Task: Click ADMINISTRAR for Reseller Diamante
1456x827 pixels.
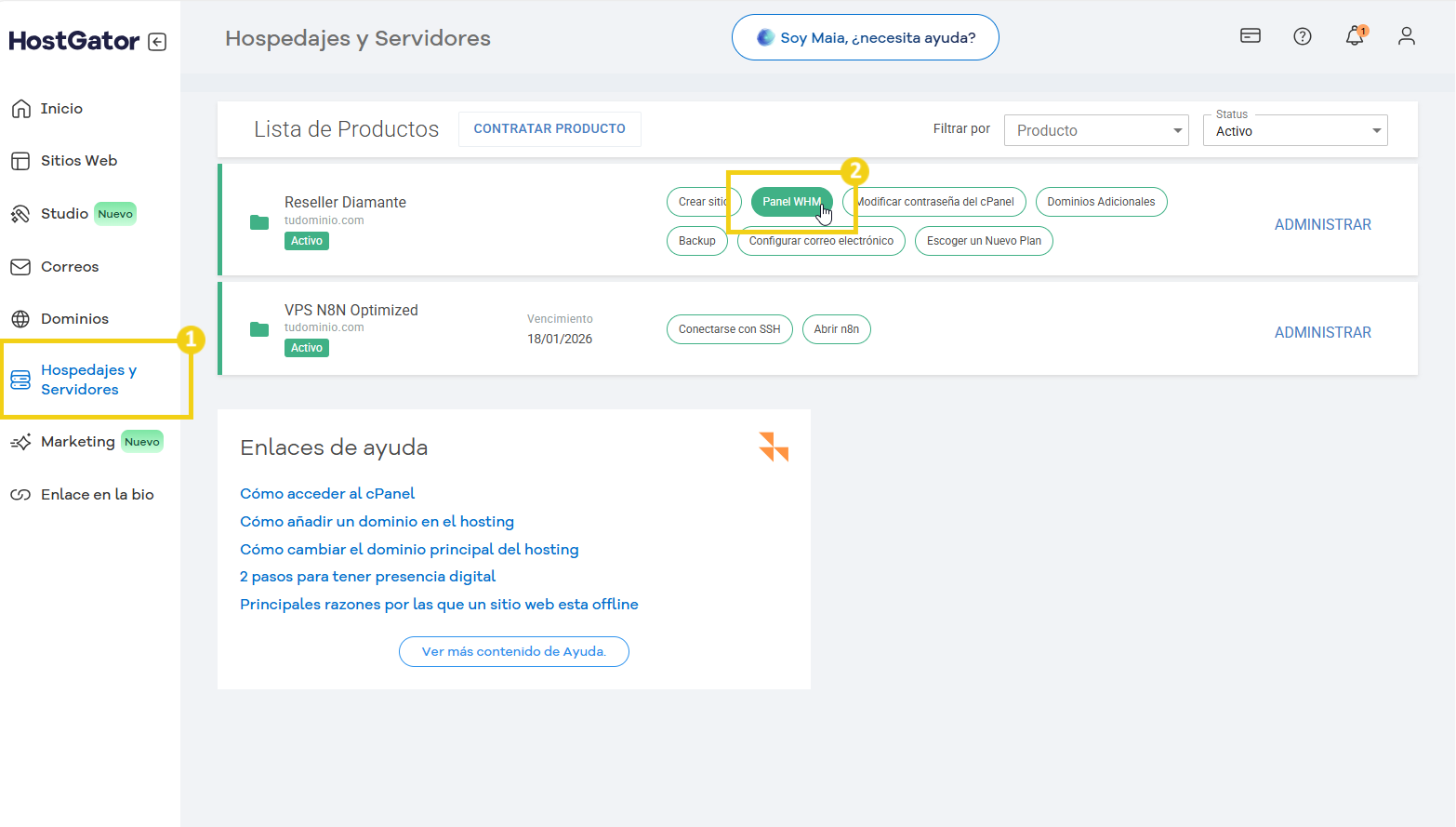Action: click(x=1322, y=224)
